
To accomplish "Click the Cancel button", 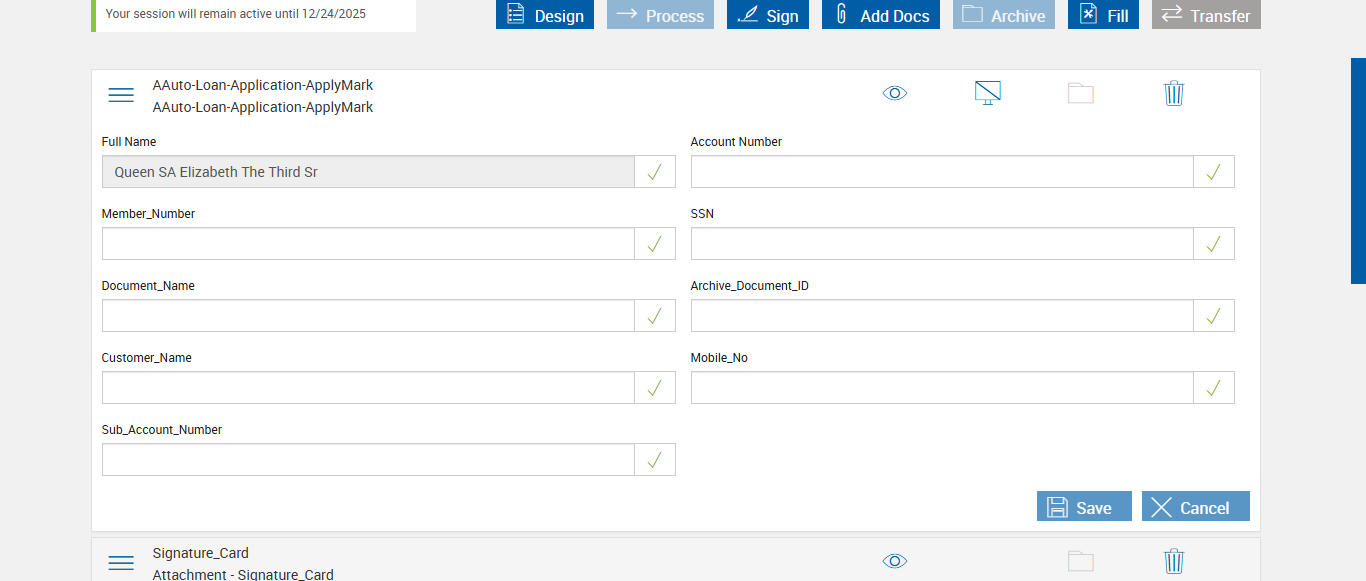I will pyautogui.click(x=1195, y=507).
